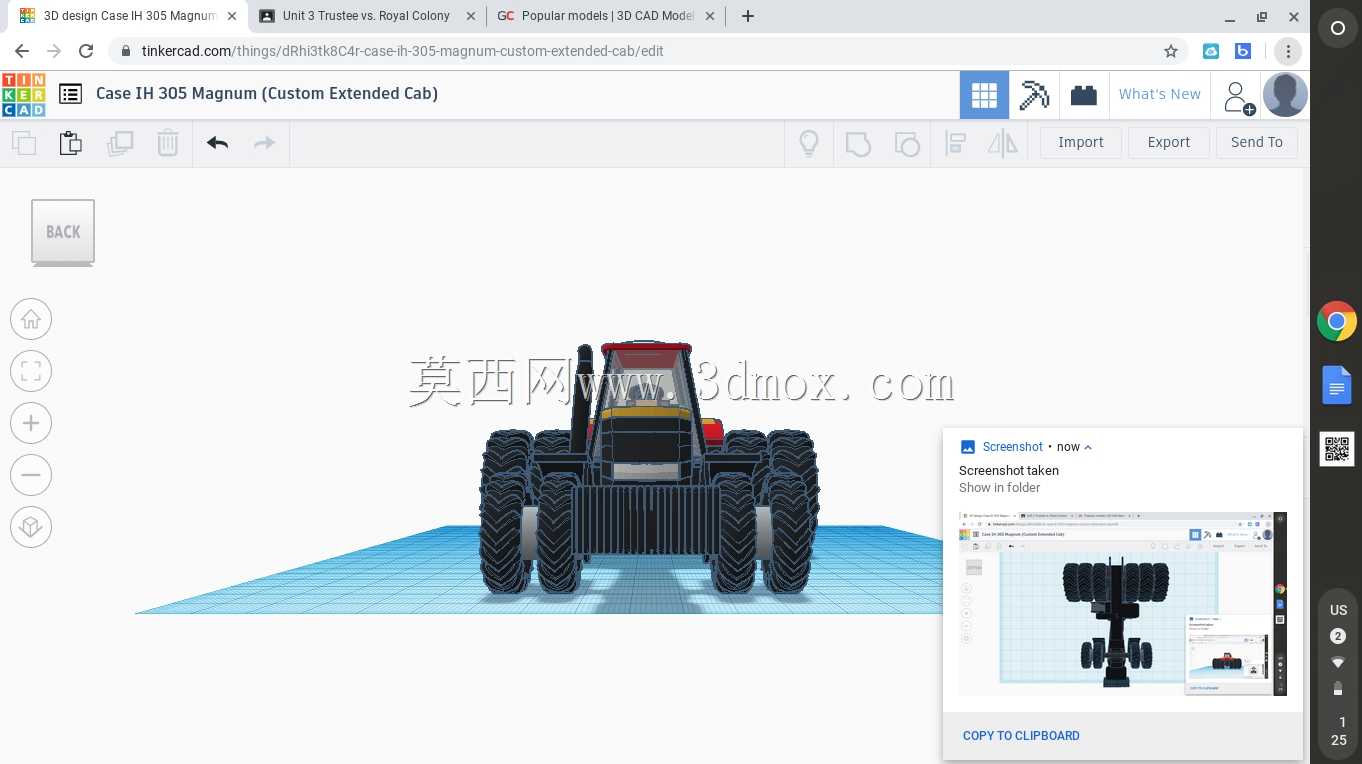Click the tractor model in the viewport
1362x764 pixels.
[x=649, y=470]
